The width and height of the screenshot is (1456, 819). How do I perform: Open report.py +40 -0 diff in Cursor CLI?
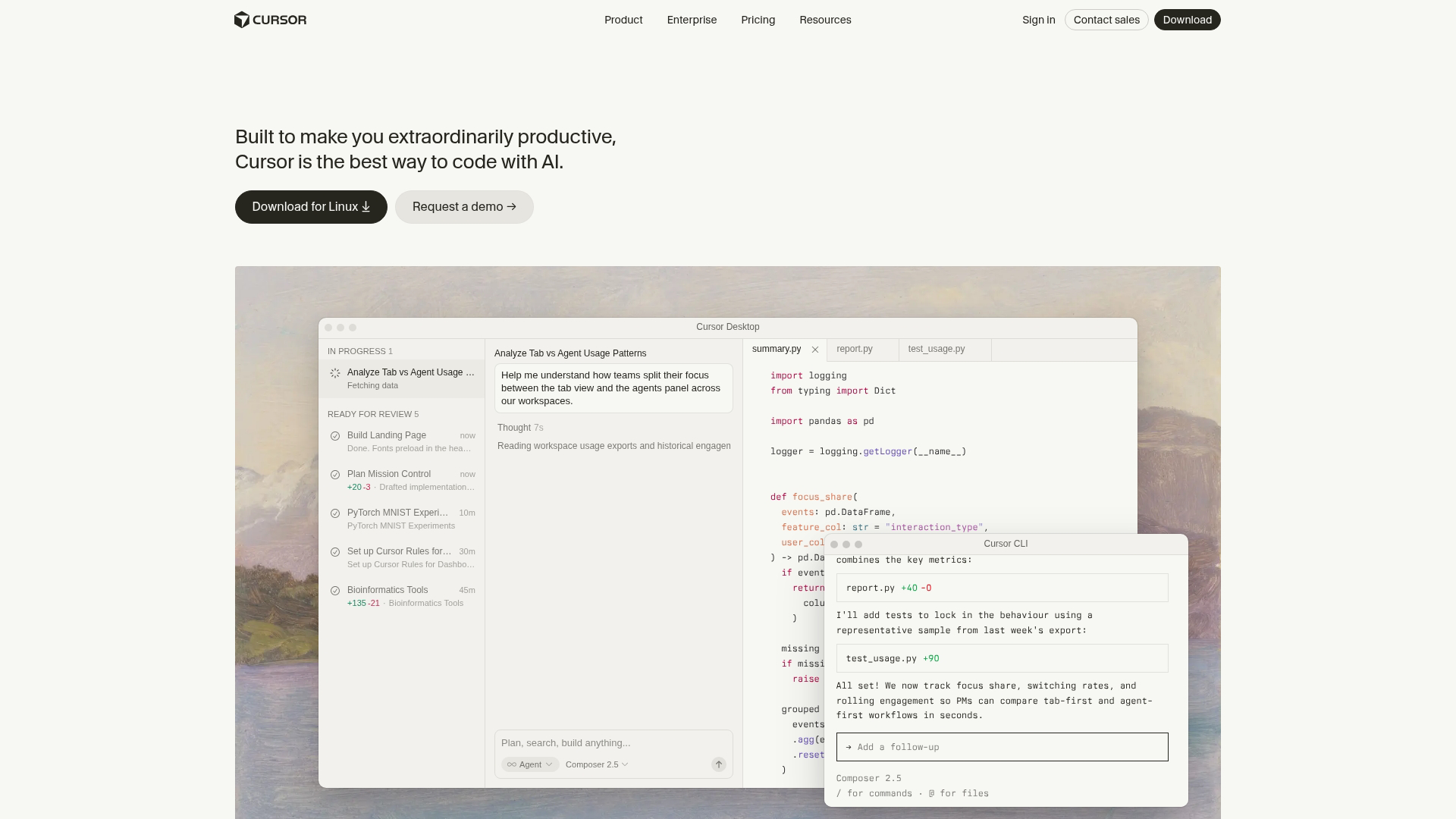1002,588
